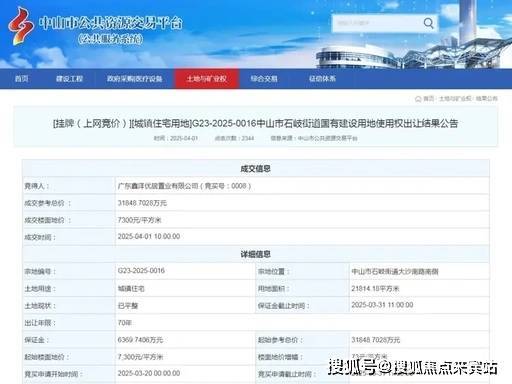Click the 结果公告 breadcrumb link
Viewport: 512px width, 384px height.
486,99
